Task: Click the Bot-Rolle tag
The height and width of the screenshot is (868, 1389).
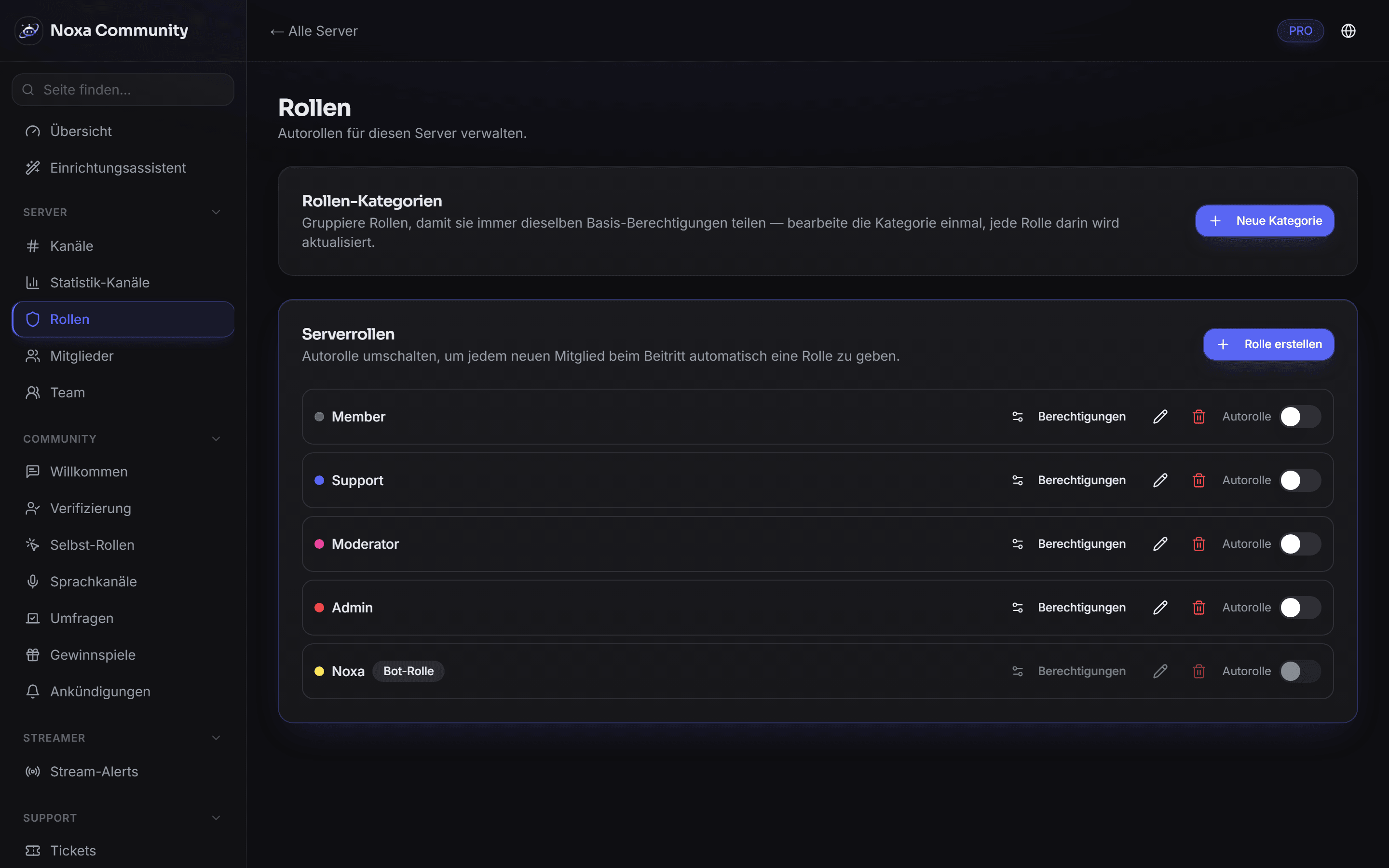Action: click(408, 671)
